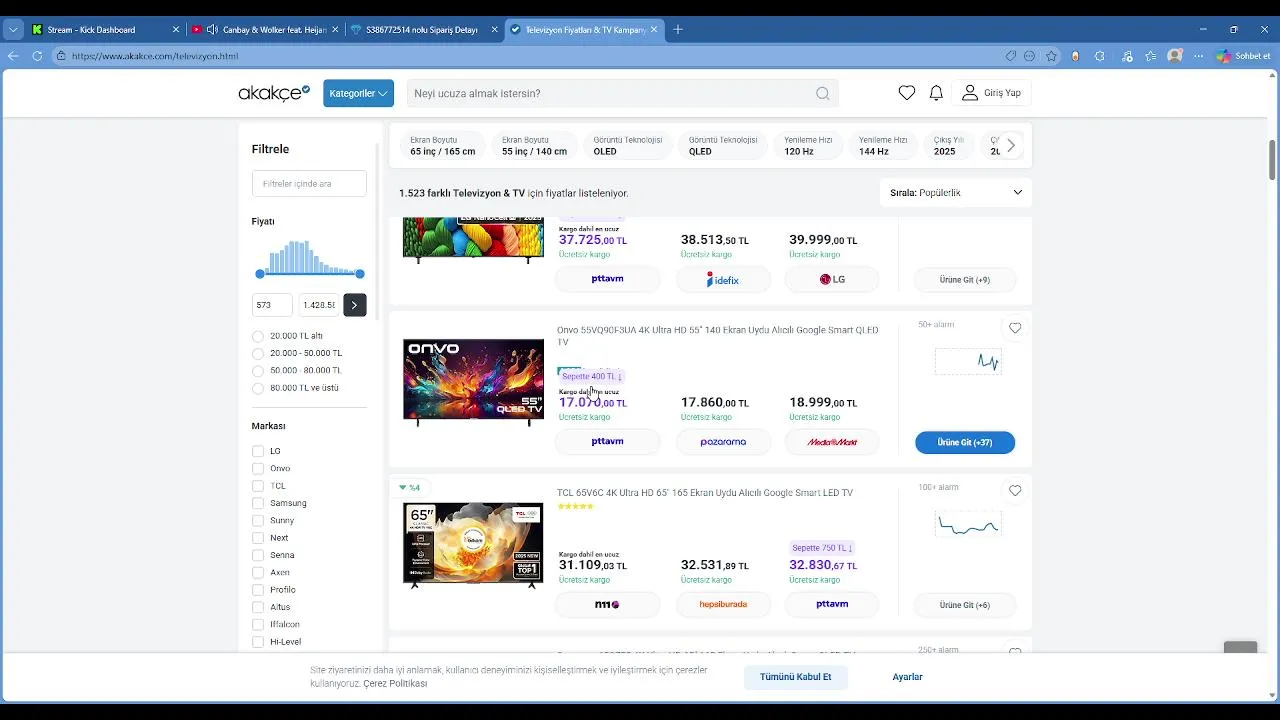Tick the Samsung brand checkbox
Viewport: 1280px width, 720px height.
258,503
